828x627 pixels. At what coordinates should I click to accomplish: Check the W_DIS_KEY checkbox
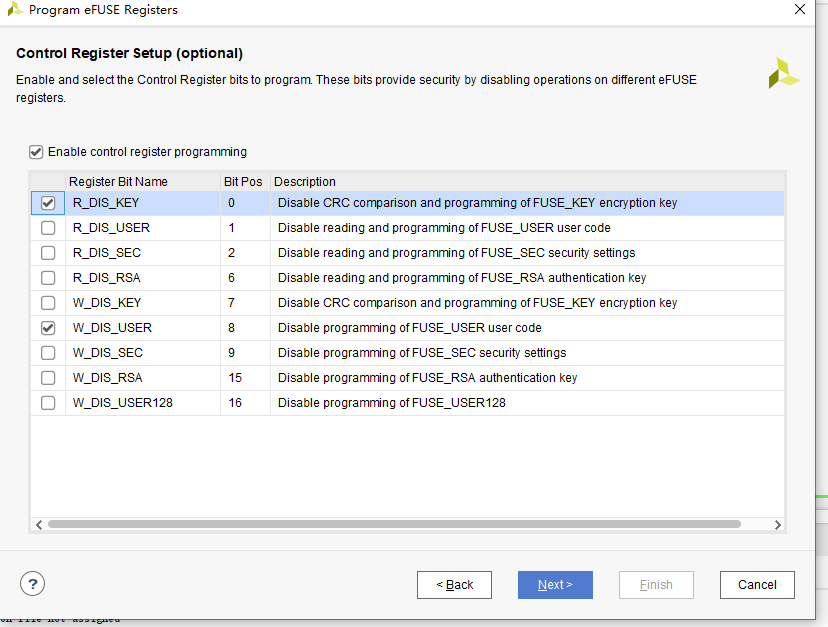[48, 303]
